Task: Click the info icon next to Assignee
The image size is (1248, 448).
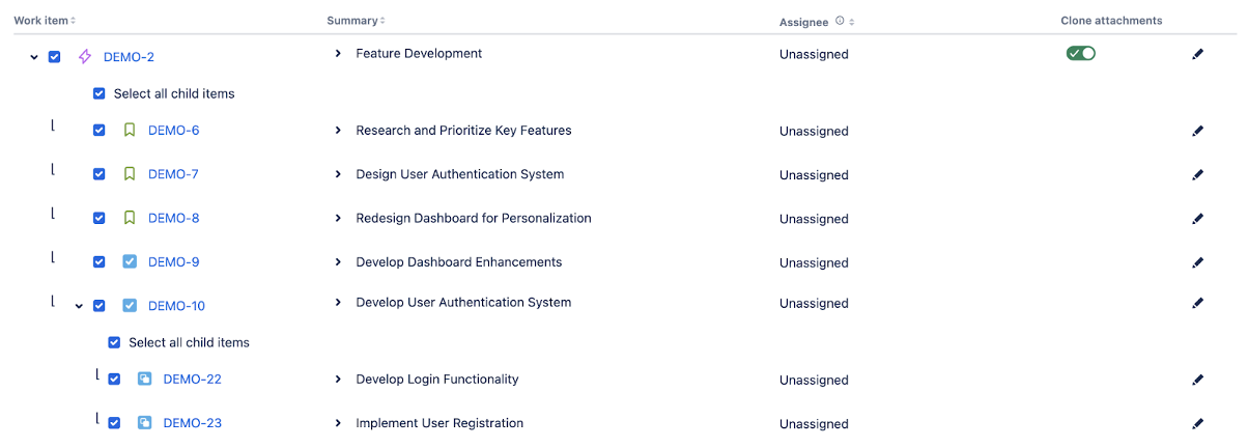Action: coord(839,21)
